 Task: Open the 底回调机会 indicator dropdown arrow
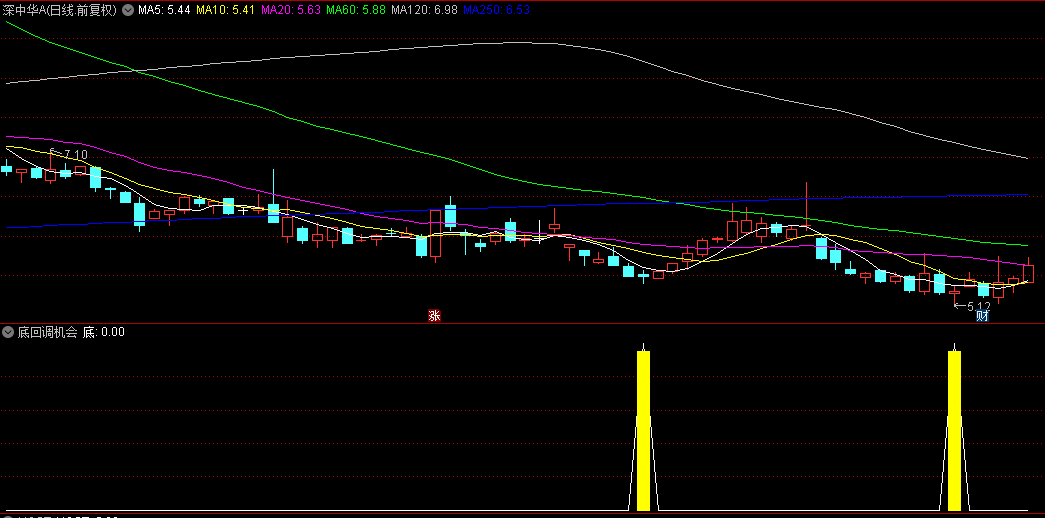[x=8, y=331]
